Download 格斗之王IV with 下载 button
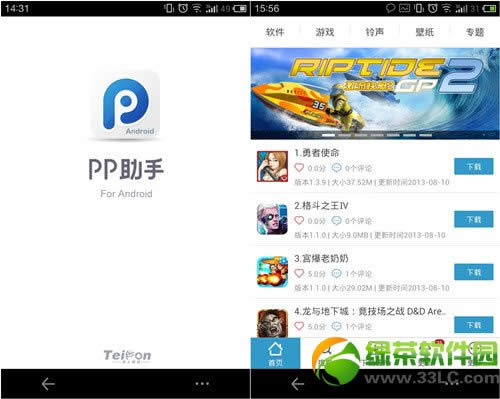Screen dimensions: 500x399 [x=474, y=219]
